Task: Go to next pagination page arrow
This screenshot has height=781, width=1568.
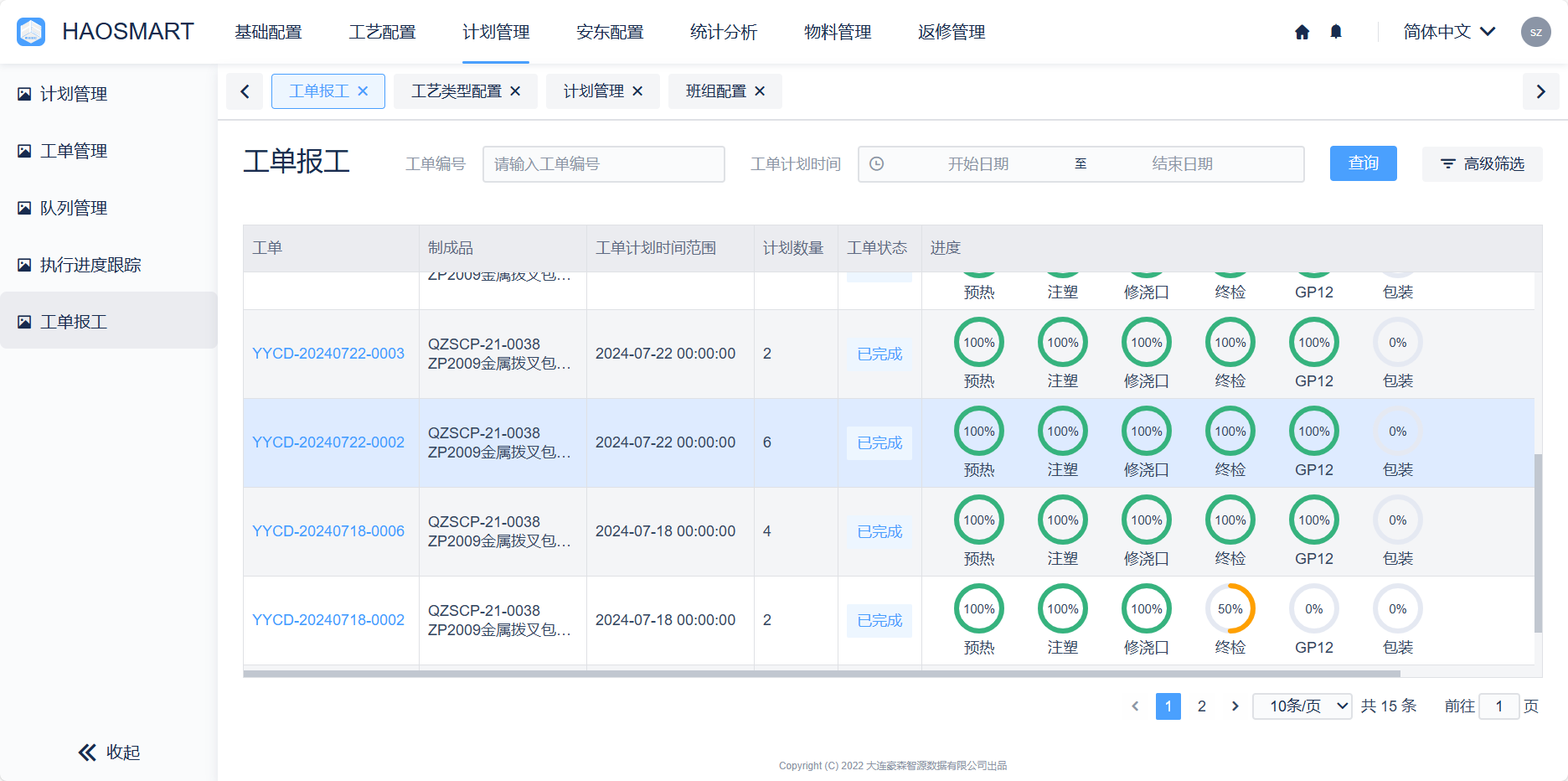Action: pos(1235,706)
